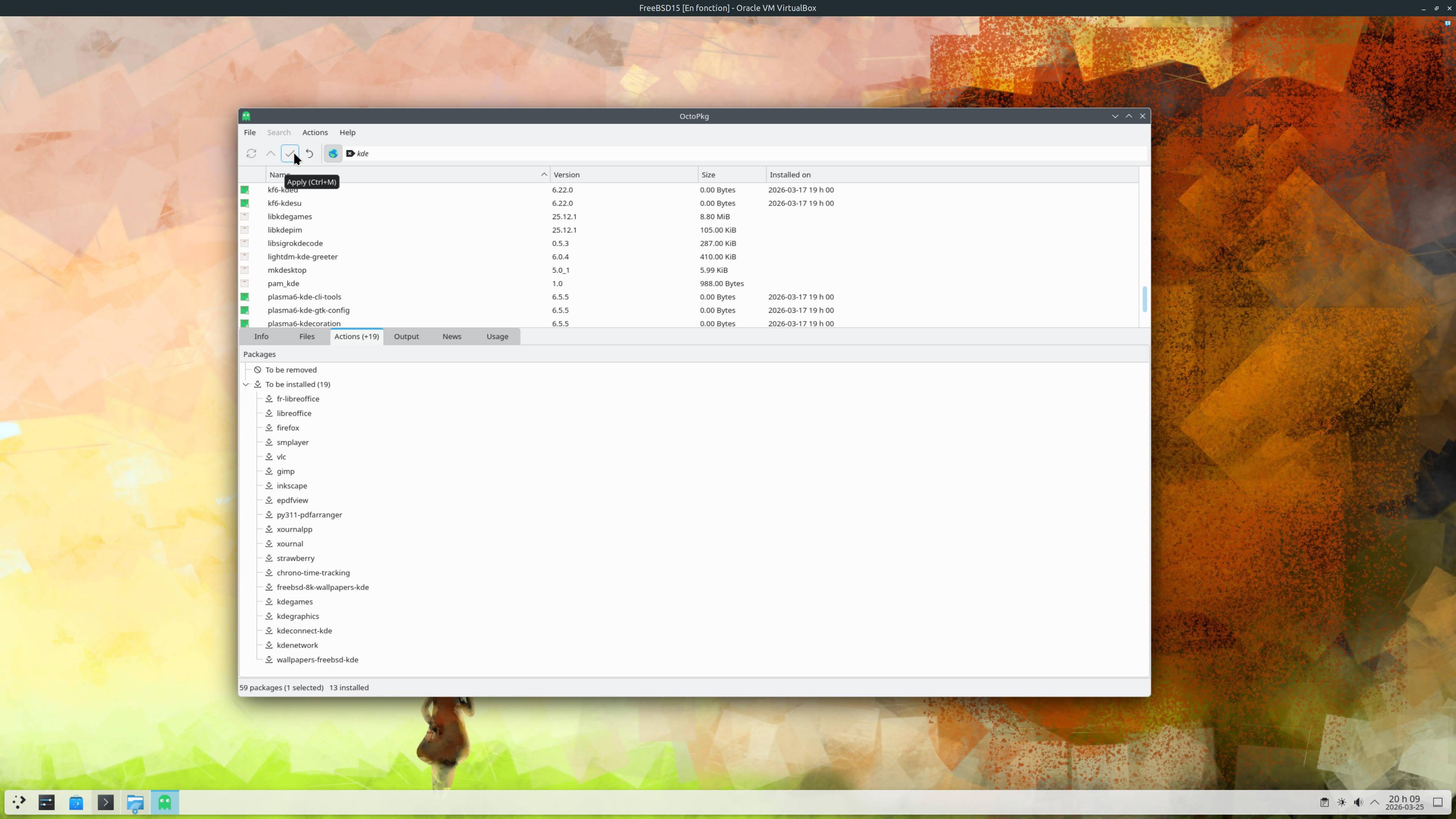Select the lightdm-kde-greeter package name

coord(303,257)
